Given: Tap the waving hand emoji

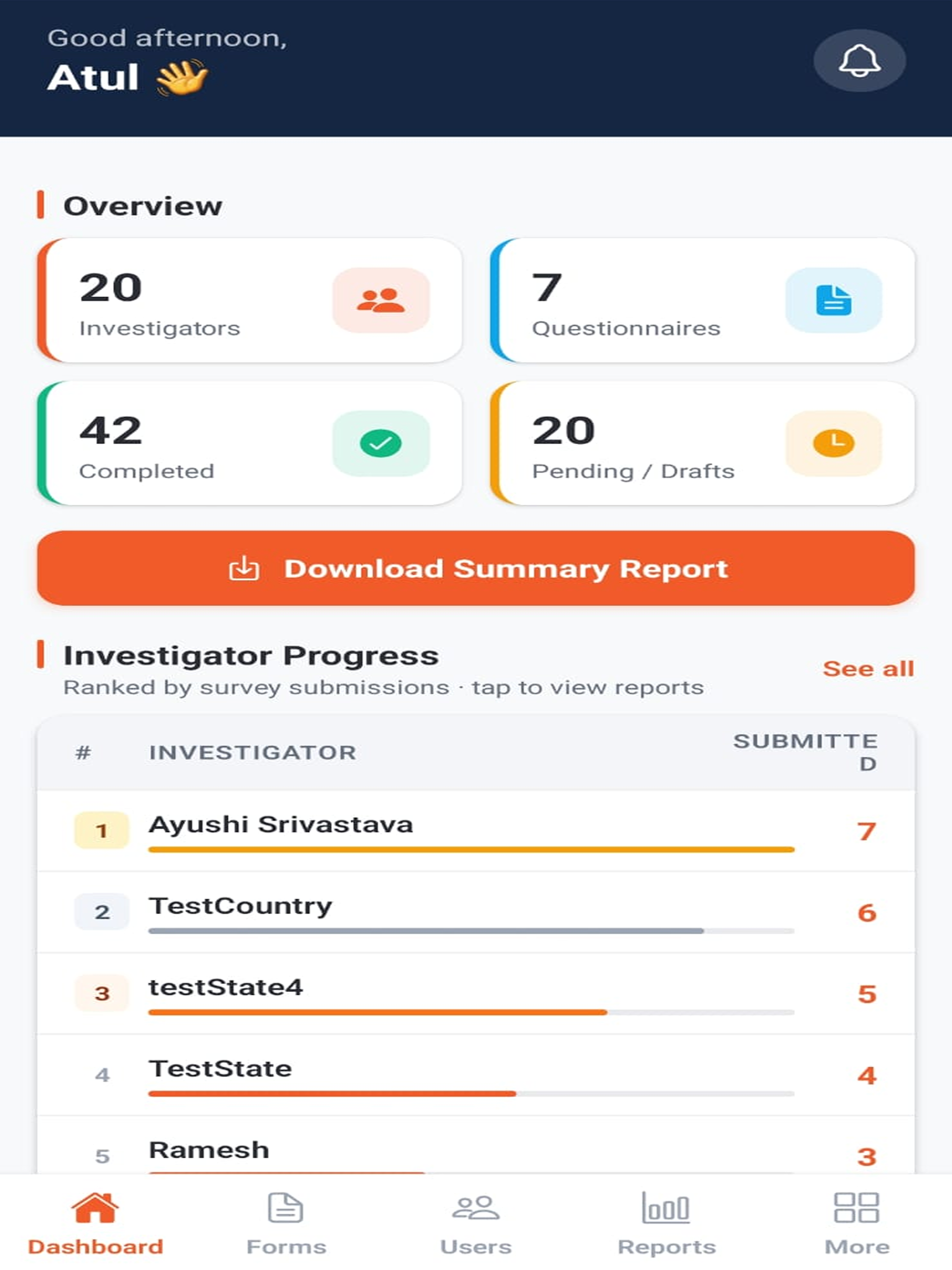Looking at the screenshot, I should (x=182, y=78).
